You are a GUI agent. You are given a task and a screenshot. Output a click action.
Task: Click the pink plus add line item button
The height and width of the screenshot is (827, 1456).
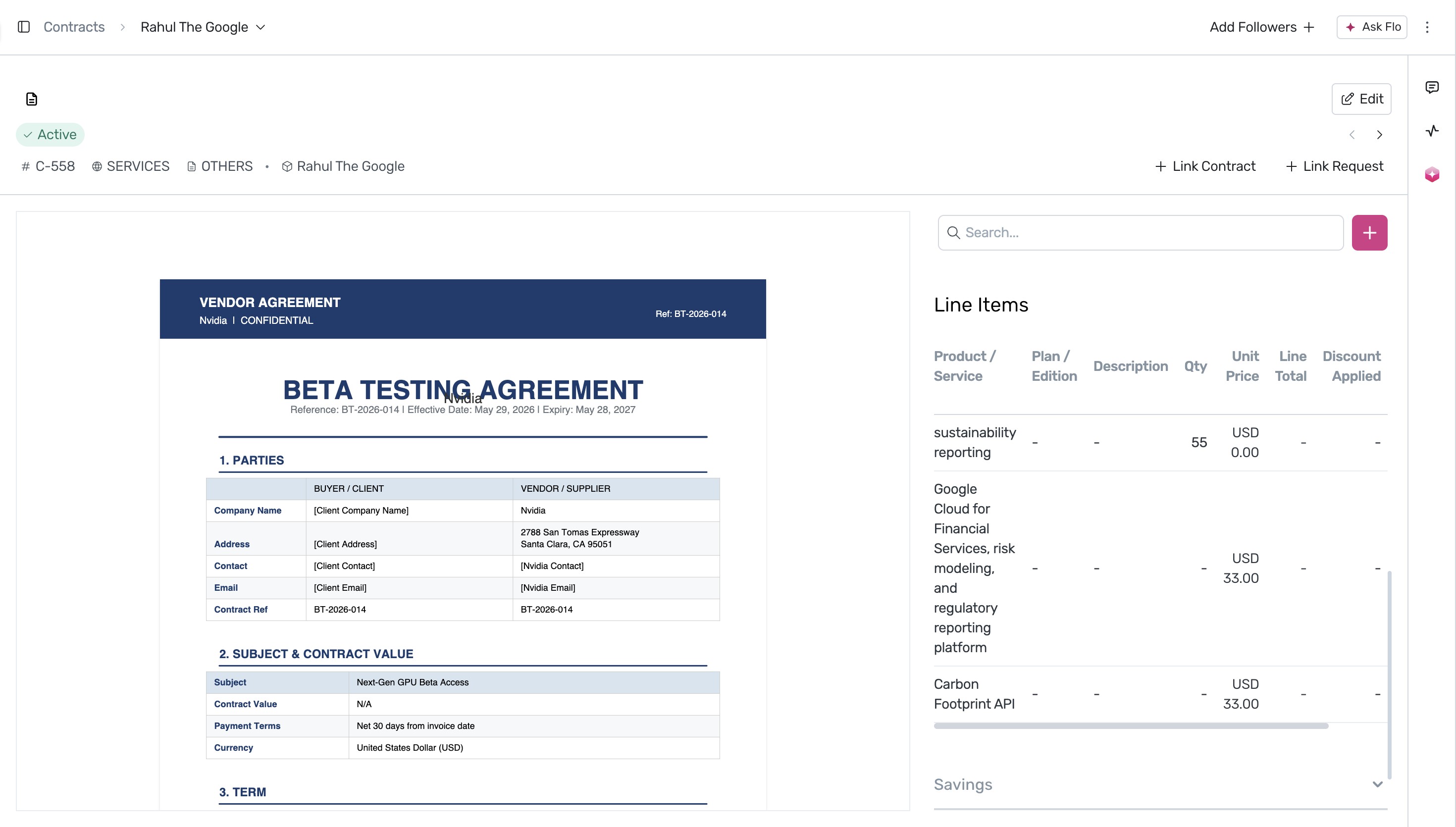1369,232
